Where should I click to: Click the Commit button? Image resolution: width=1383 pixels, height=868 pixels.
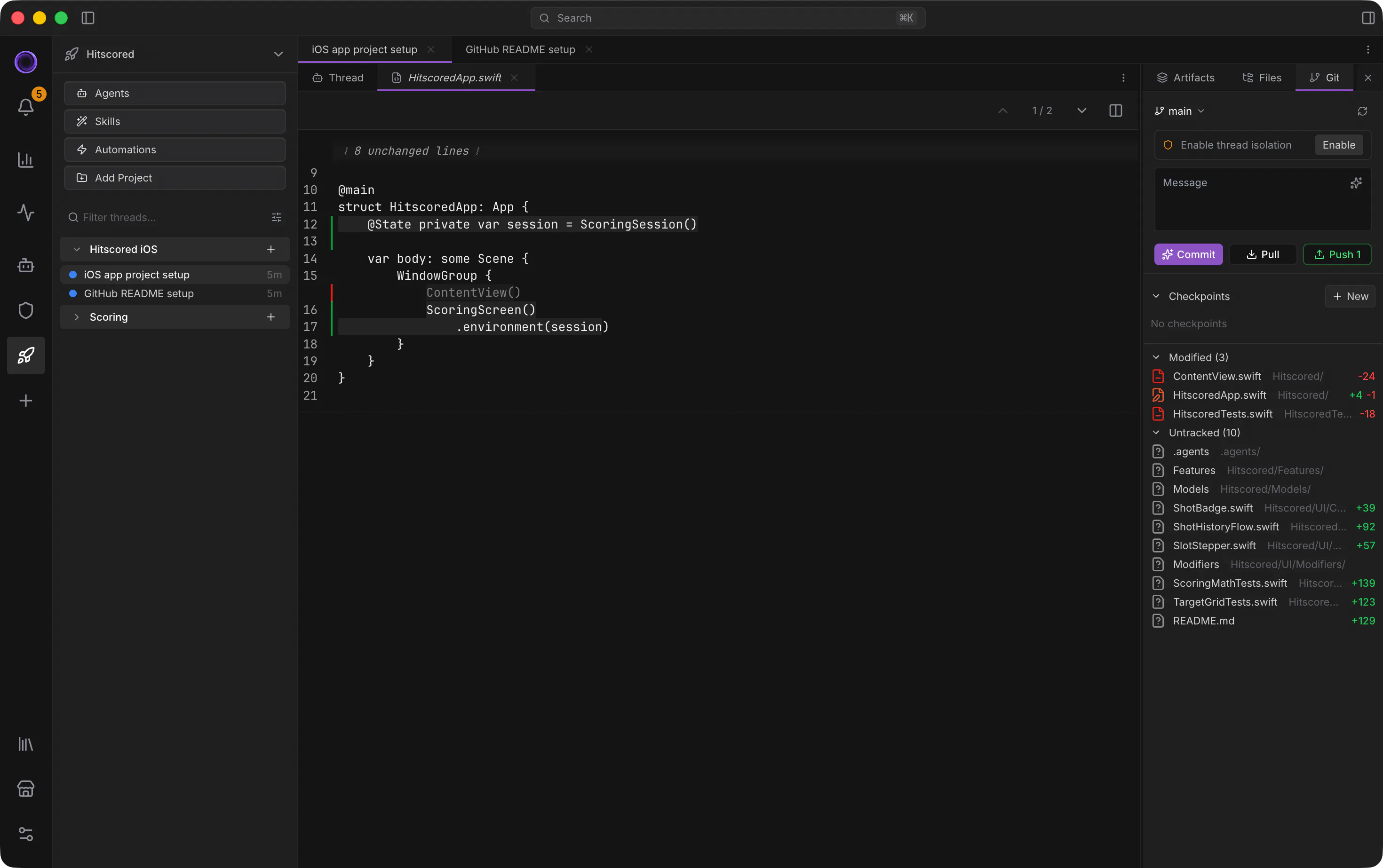1188,254
